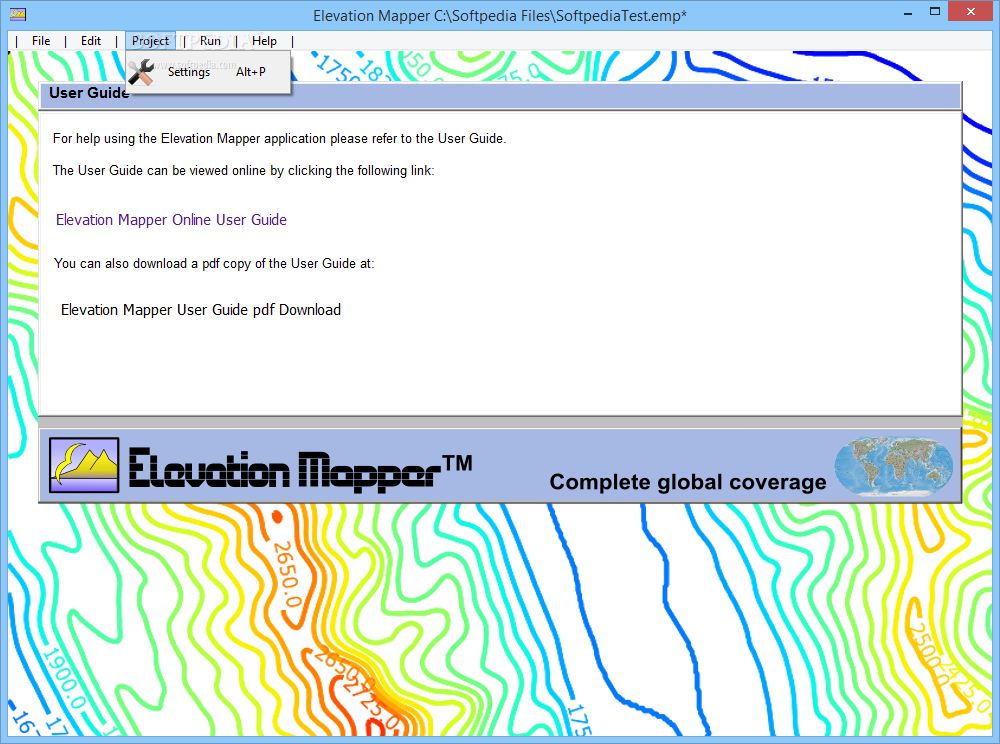Click the Elevation Mapper brand title text
This screenshot has width=1000, height=744.
(x=300, y=469)
